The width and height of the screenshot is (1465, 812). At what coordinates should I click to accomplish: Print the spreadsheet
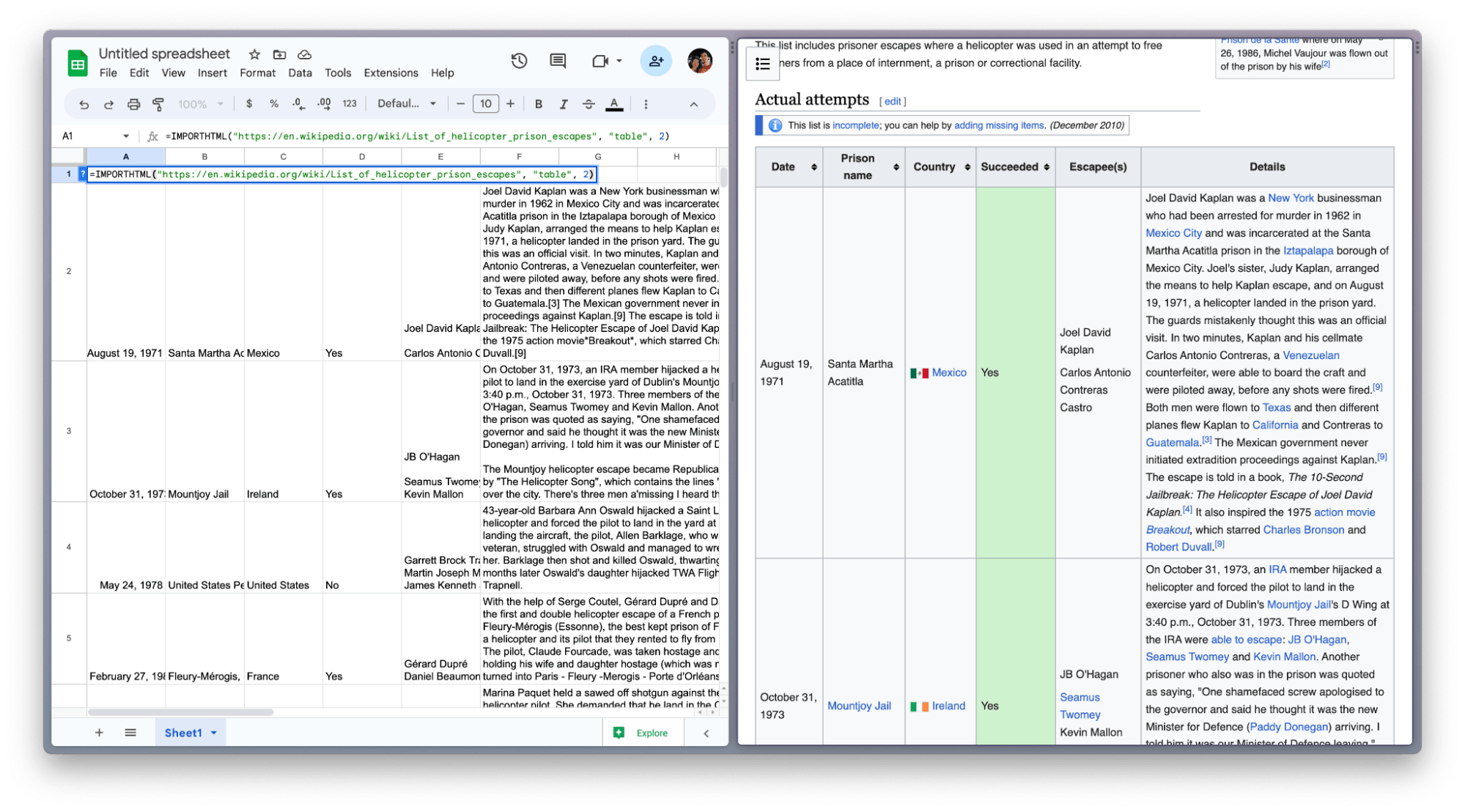tap(133, 104)
